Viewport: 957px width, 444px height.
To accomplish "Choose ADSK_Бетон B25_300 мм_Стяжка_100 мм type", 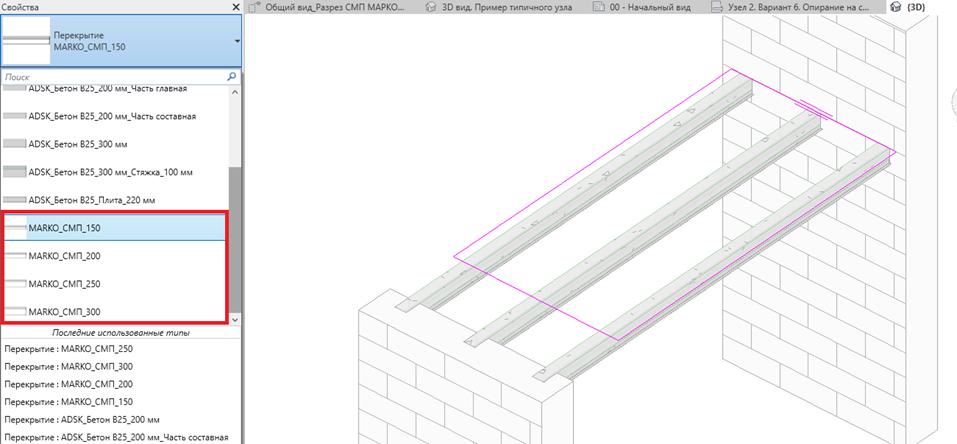I will pyautogui.click(x=114, y=172).
